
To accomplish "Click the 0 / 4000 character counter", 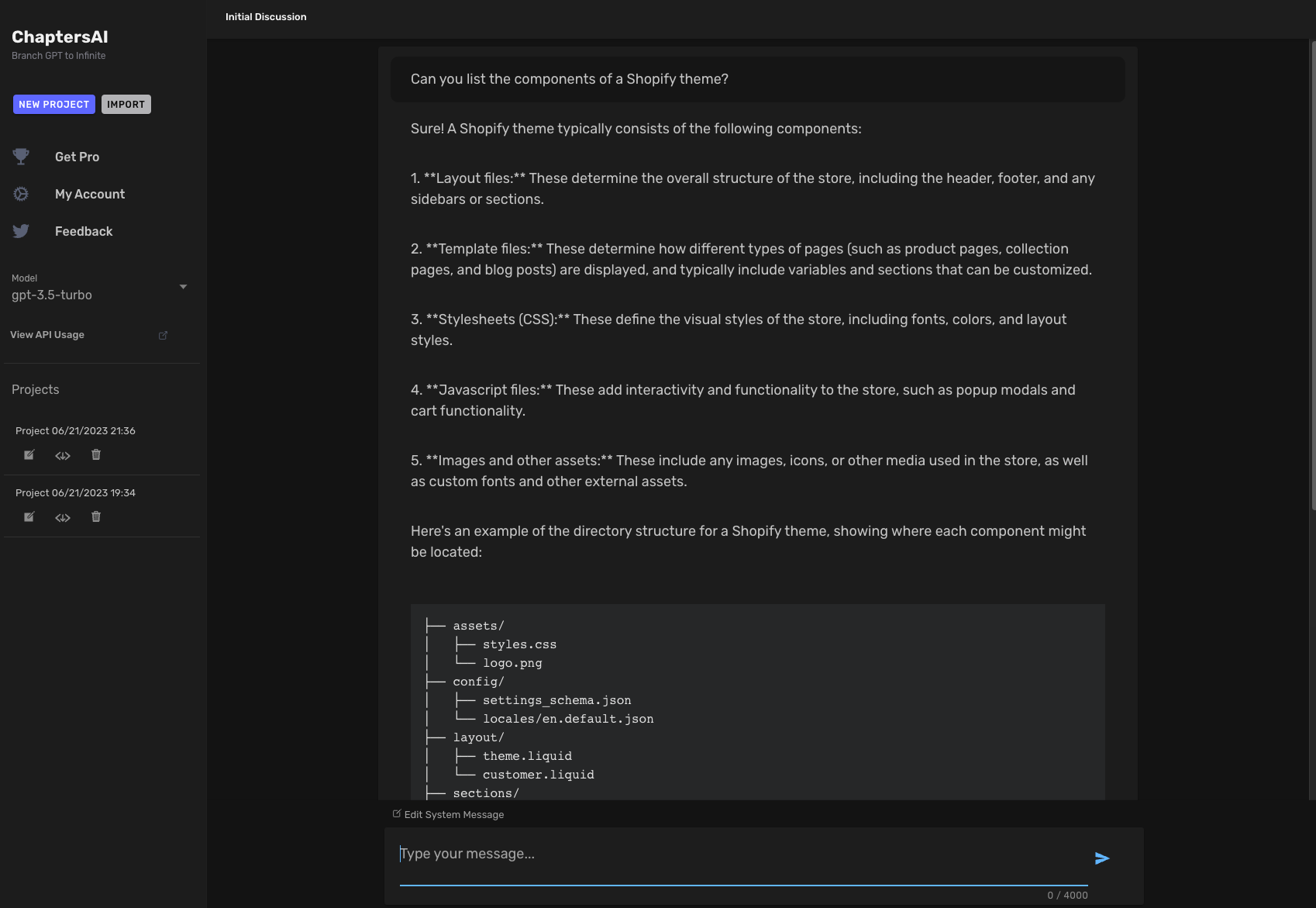I will click(1067, 895).
